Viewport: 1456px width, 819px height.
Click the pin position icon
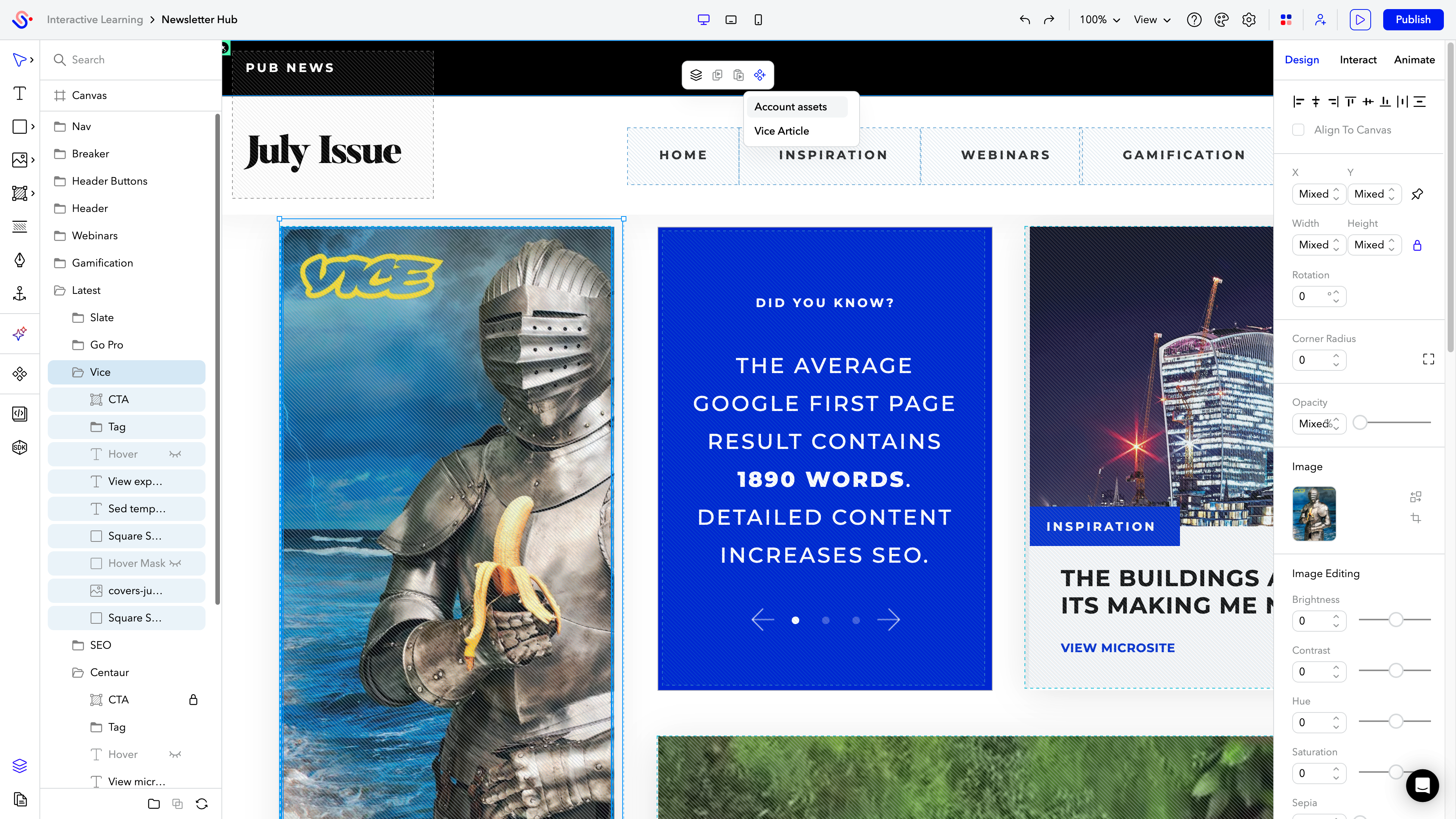point(1417,195)
